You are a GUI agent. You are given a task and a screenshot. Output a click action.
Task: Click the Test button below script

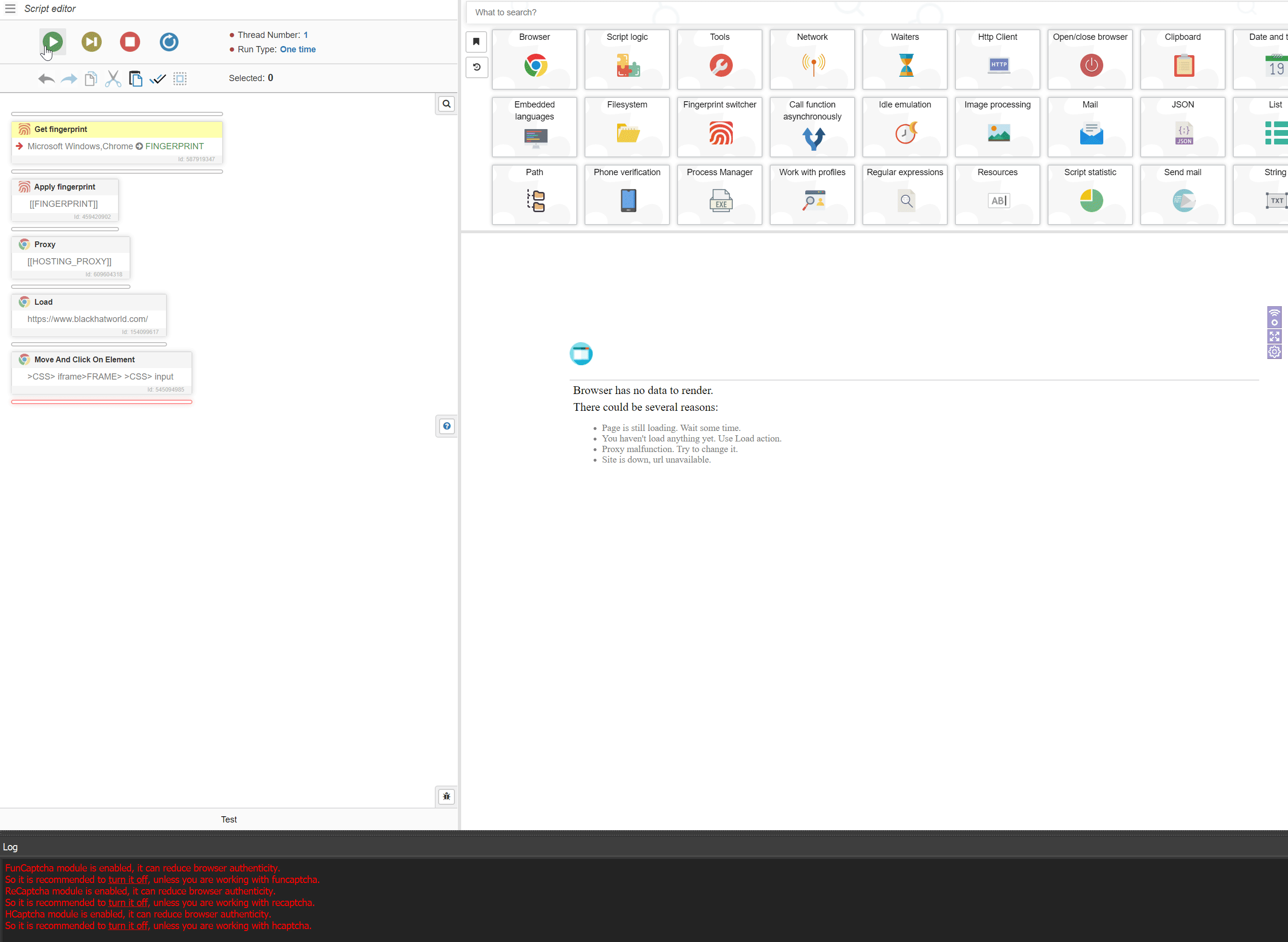pos(228,820)
